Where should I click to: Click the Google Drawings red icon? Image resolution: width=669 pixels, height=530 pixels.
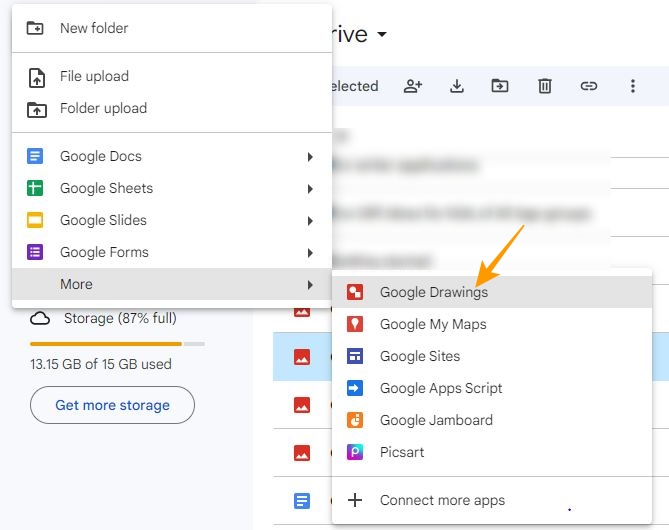[355, 292]
